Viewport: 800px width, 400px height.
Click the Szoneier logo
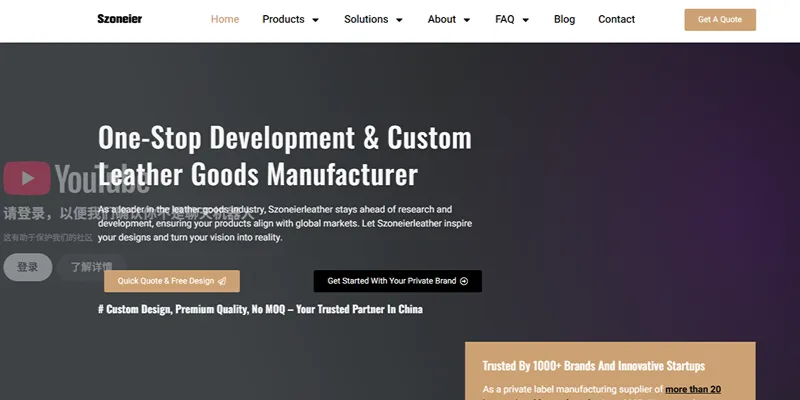[119, 19]
